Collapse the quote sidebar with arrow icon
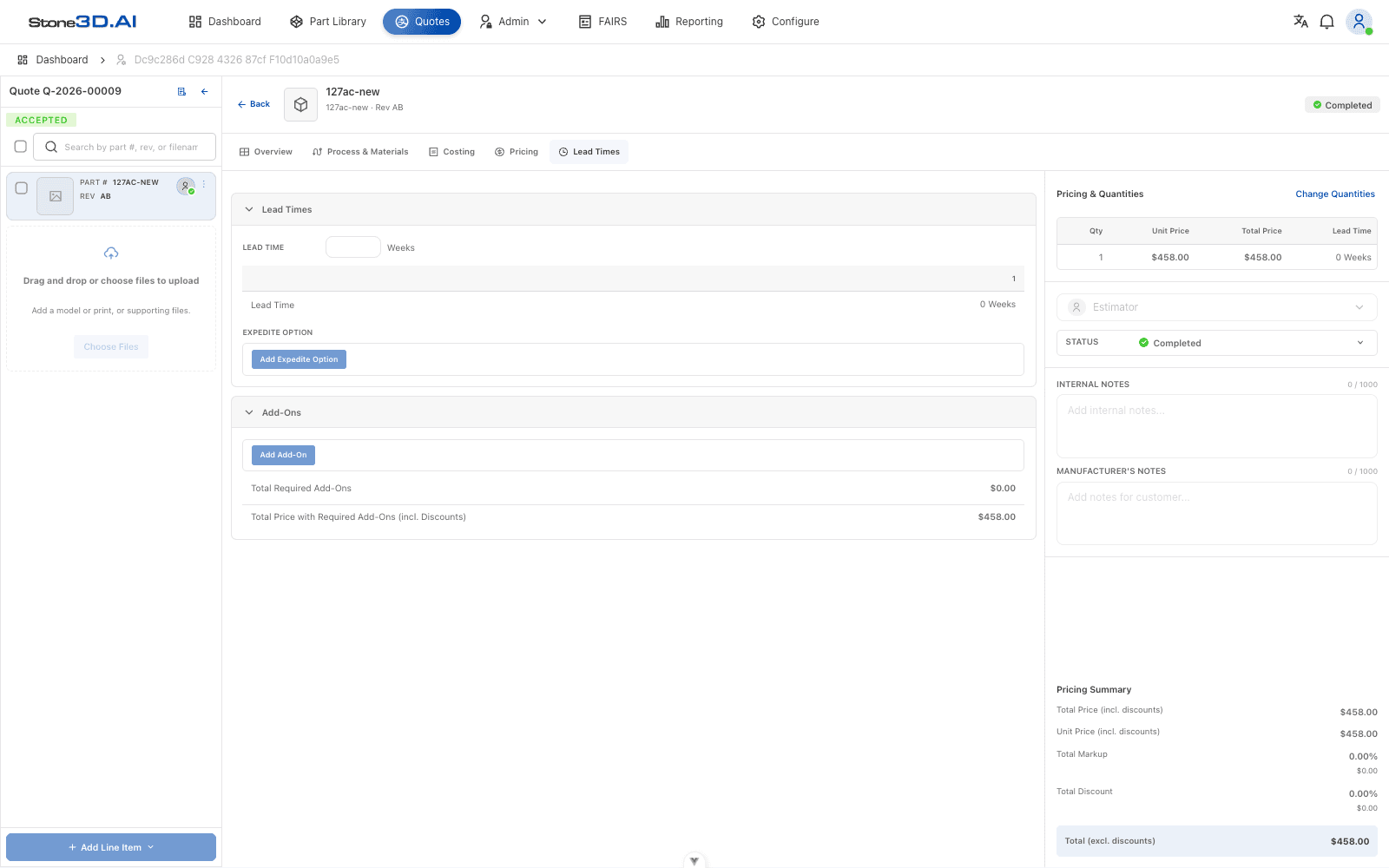Image resolution: width=1389 pixels, height=868 pixels. tap(205, 91)
